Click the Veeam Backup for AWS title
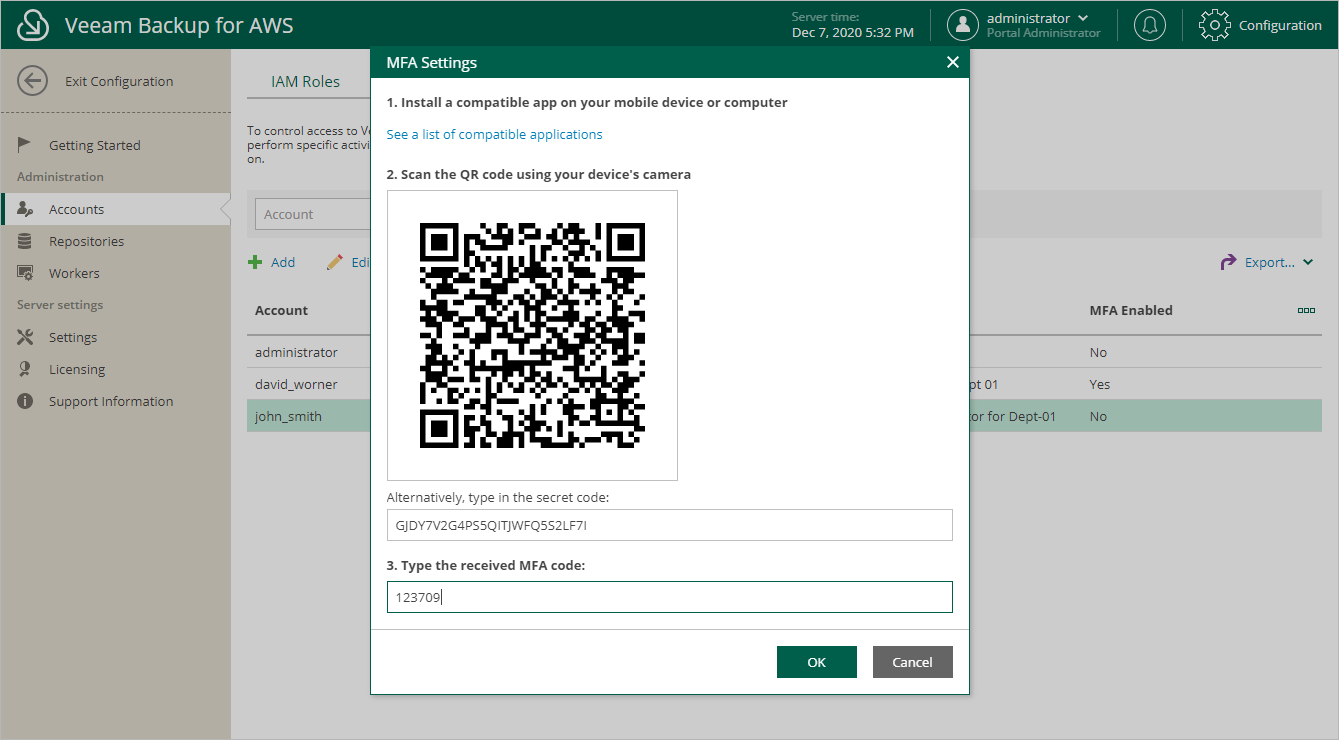Screen dimensions: 1339x740 (x=179, y=25)
